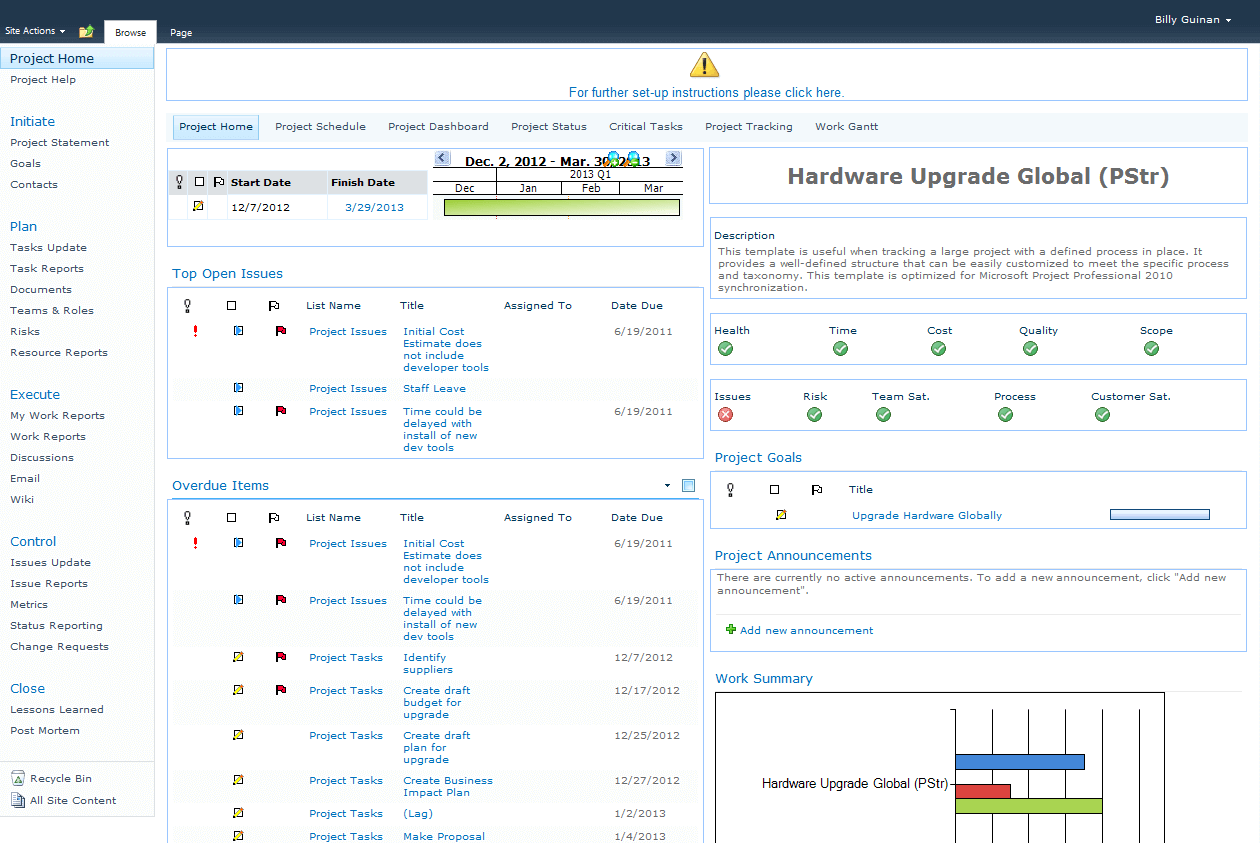Click the green plus Add new announcement icon
This screenshot has width=1260, height=843.
tap(731, 630)
